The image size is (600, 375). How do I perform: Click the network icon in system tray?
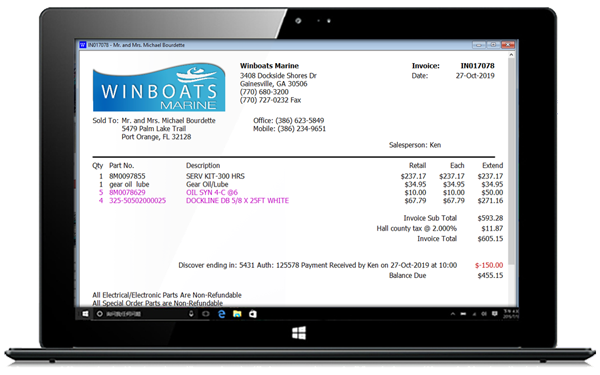[x=474, y=314]
